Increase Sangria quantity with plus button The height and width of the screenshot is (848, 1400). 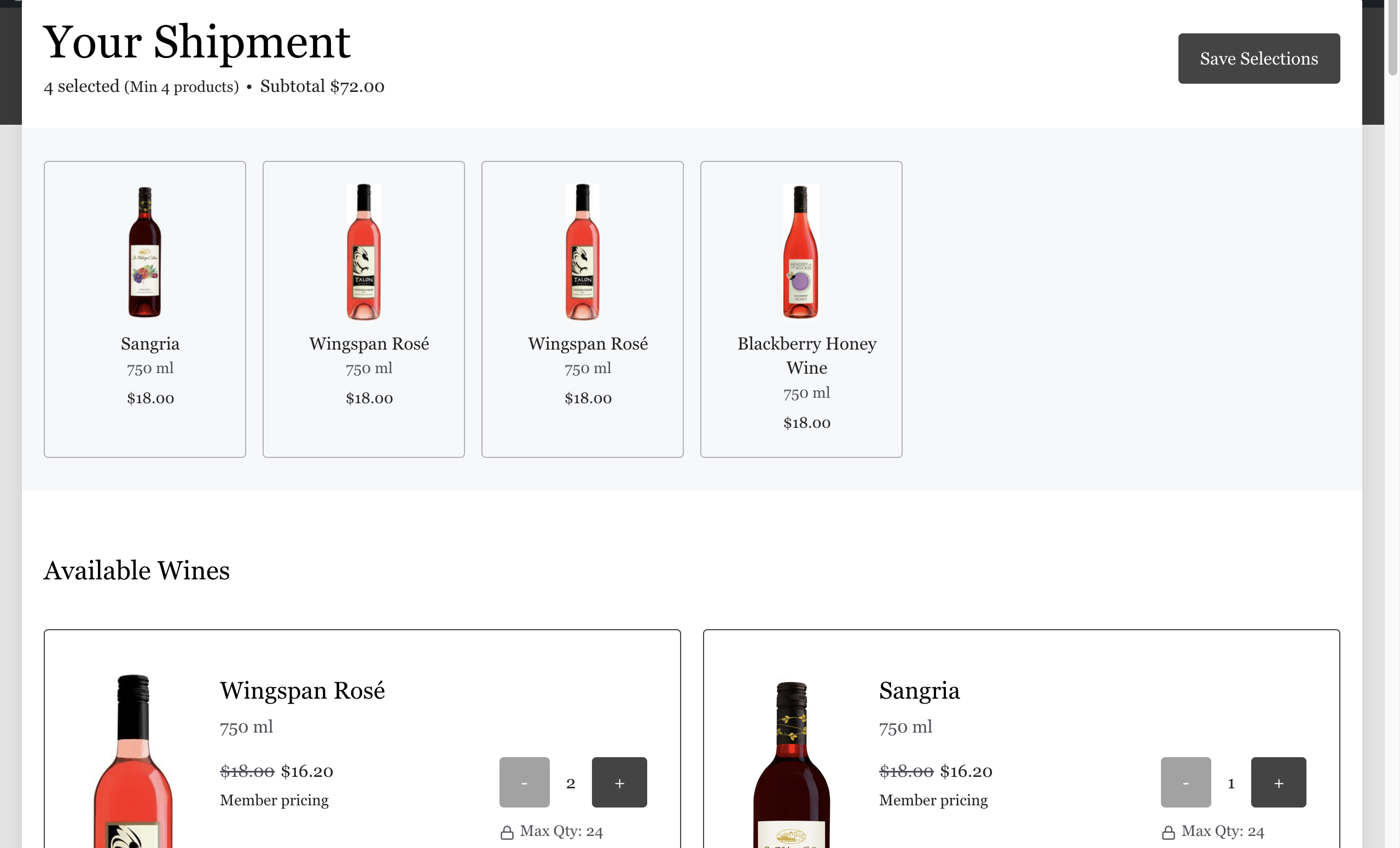click(x=1278, y=782)
